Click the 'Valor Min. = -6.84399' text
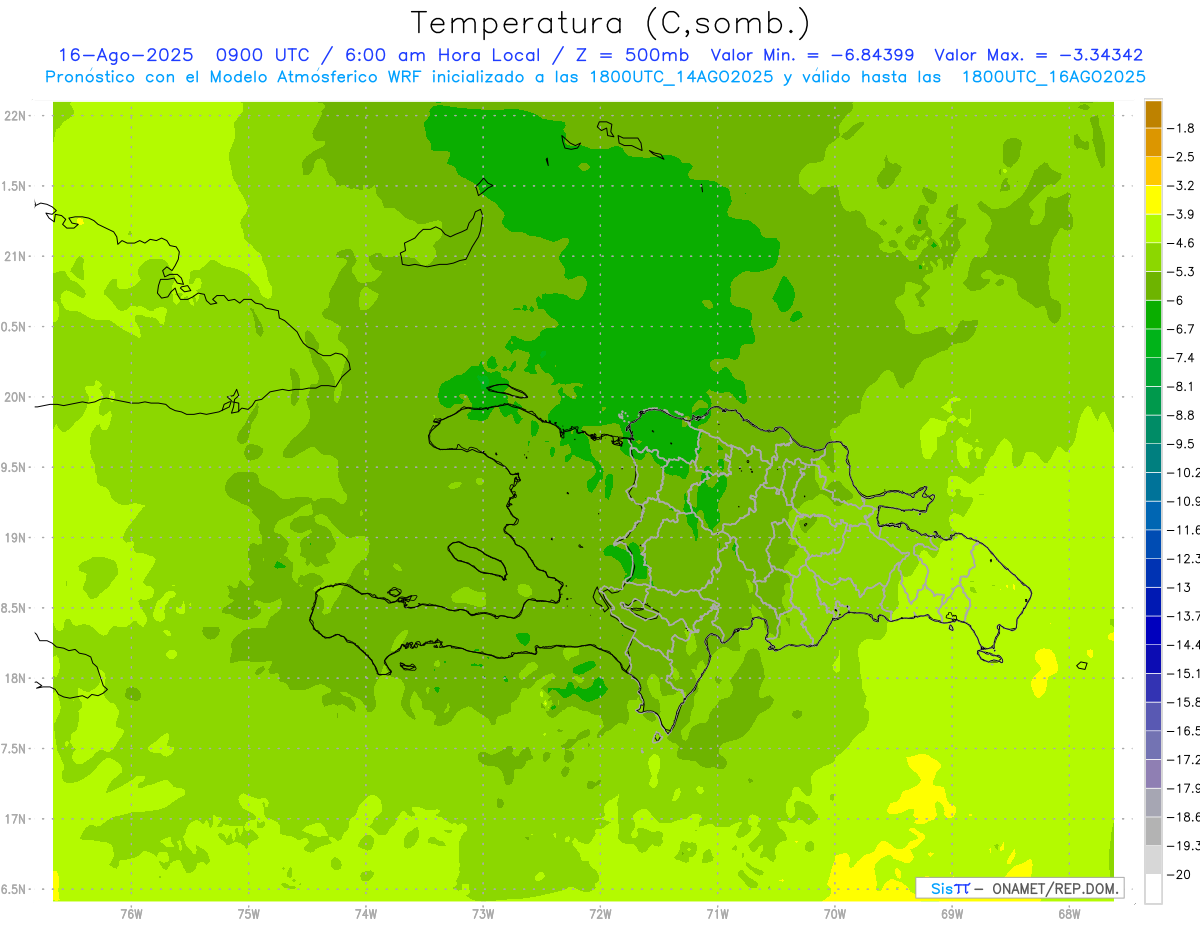 tap(812, 55)
